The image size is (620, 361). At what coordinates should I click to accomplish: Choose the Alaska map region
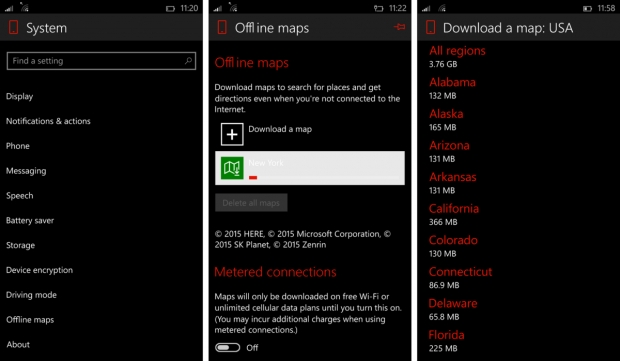(x=446, y=120)
